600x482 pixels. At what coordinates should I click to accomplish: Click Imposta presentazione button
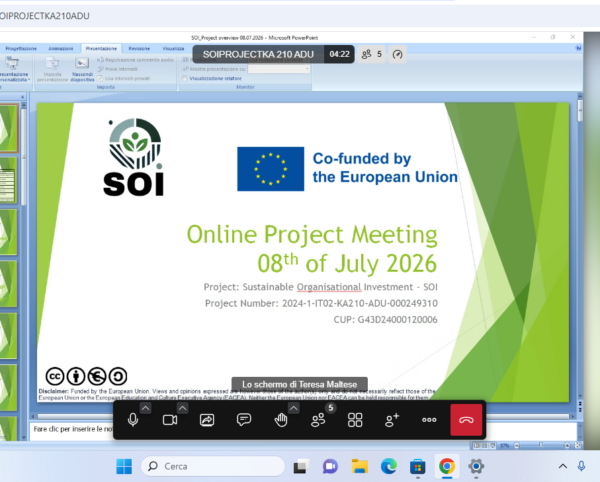click(52, 70)
